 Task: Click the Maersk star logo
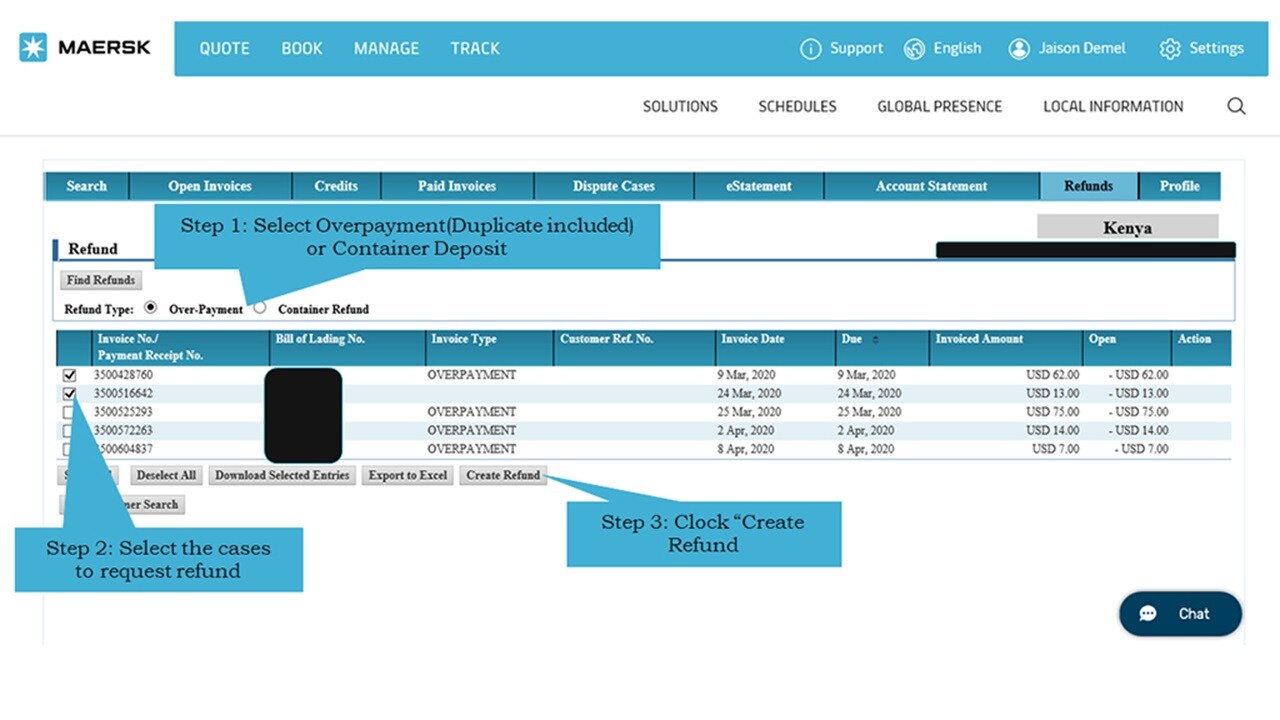[x=32, y=46]
